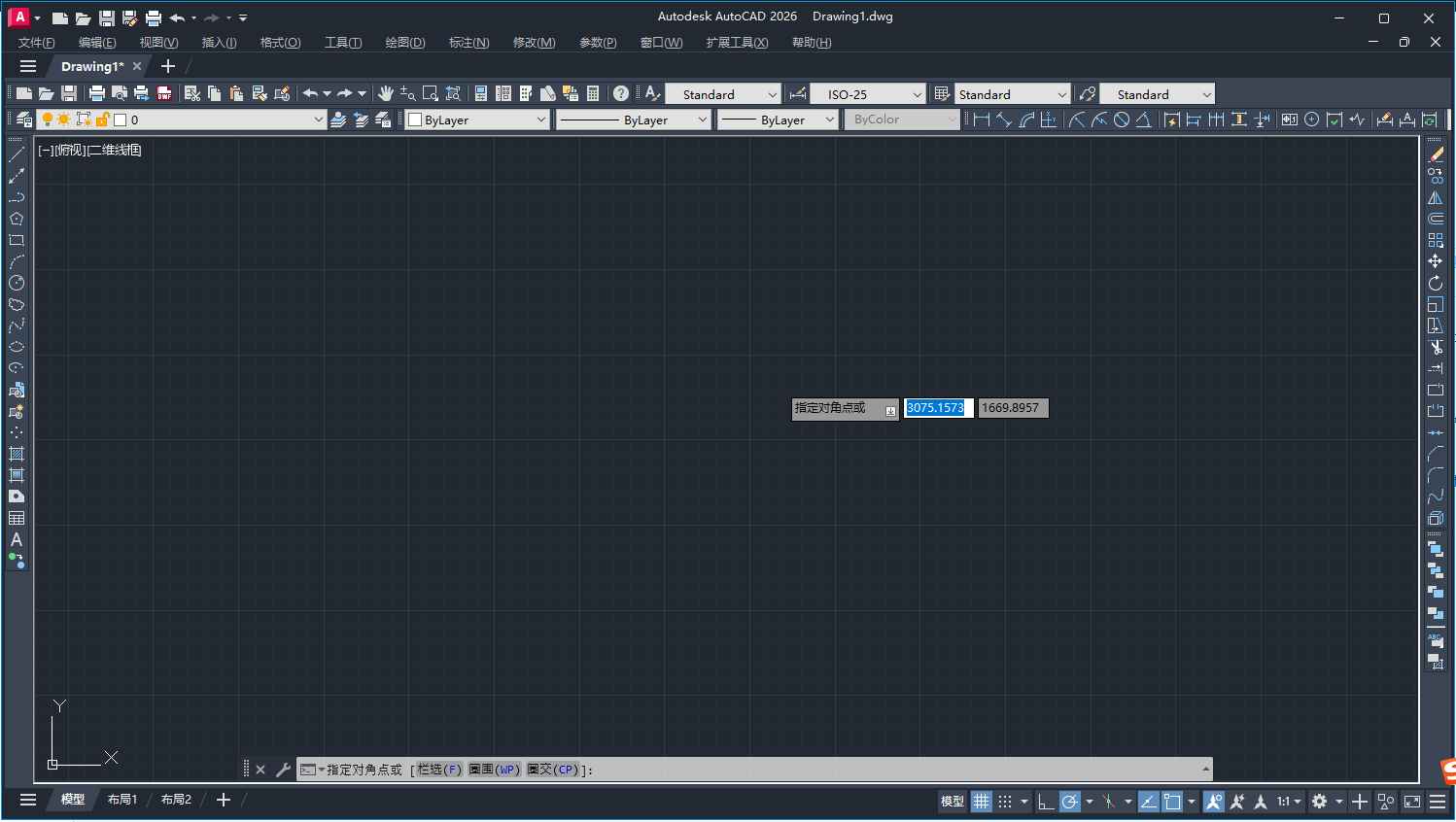1456x822 pixels.
Task: Select the Multiline Text tool
Action: (17, 537)
